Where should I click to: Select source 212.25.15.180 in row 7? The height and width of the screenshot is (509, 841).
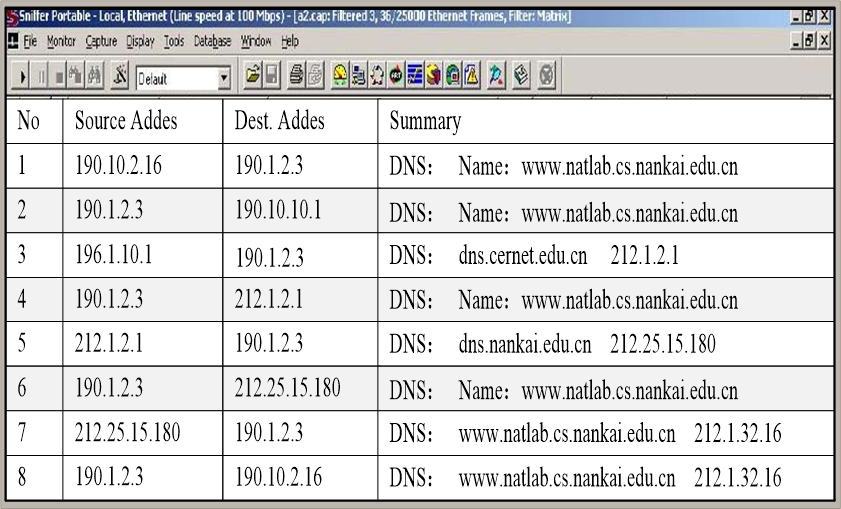(x=127, y=432)
